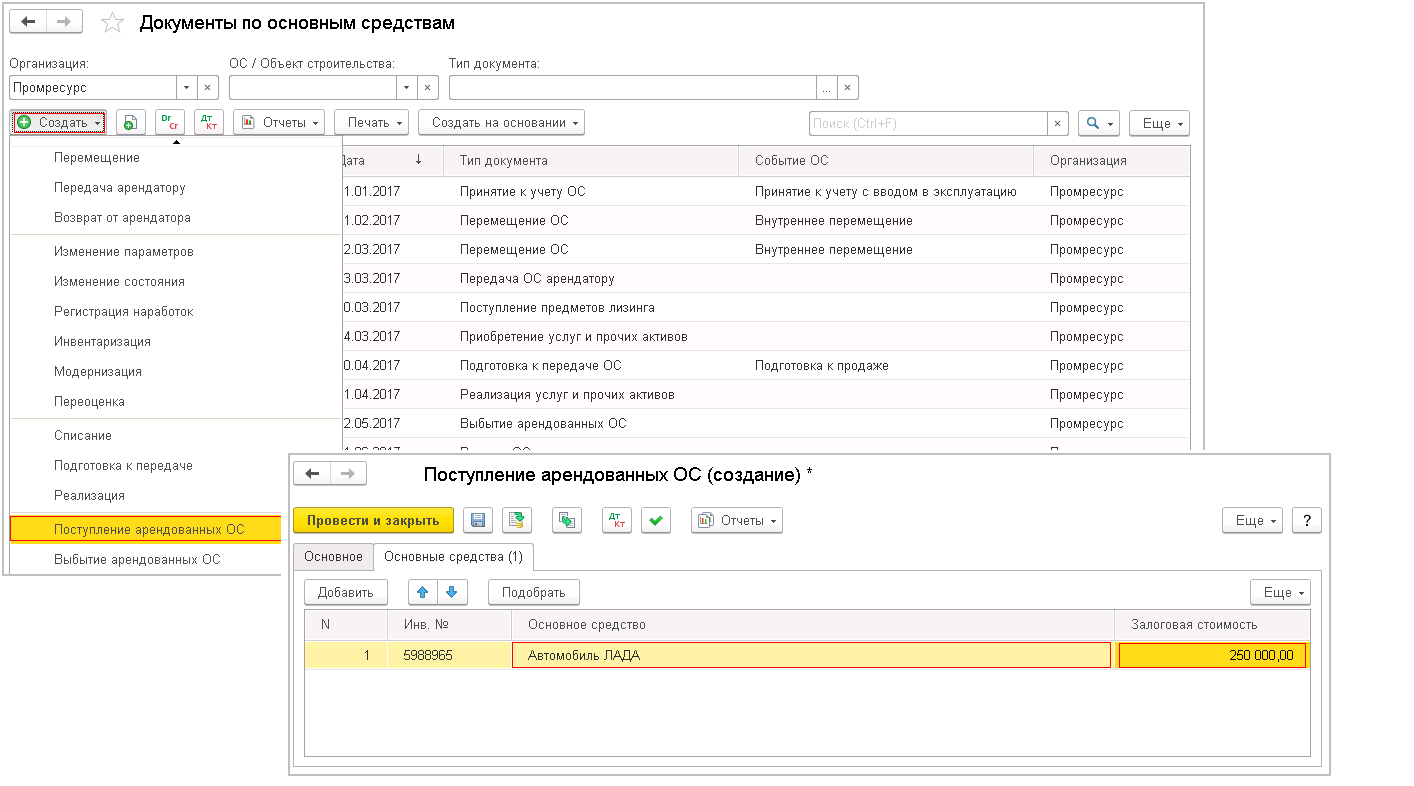Click the copy document icon in list toolbar

click(x=131, y=122)
